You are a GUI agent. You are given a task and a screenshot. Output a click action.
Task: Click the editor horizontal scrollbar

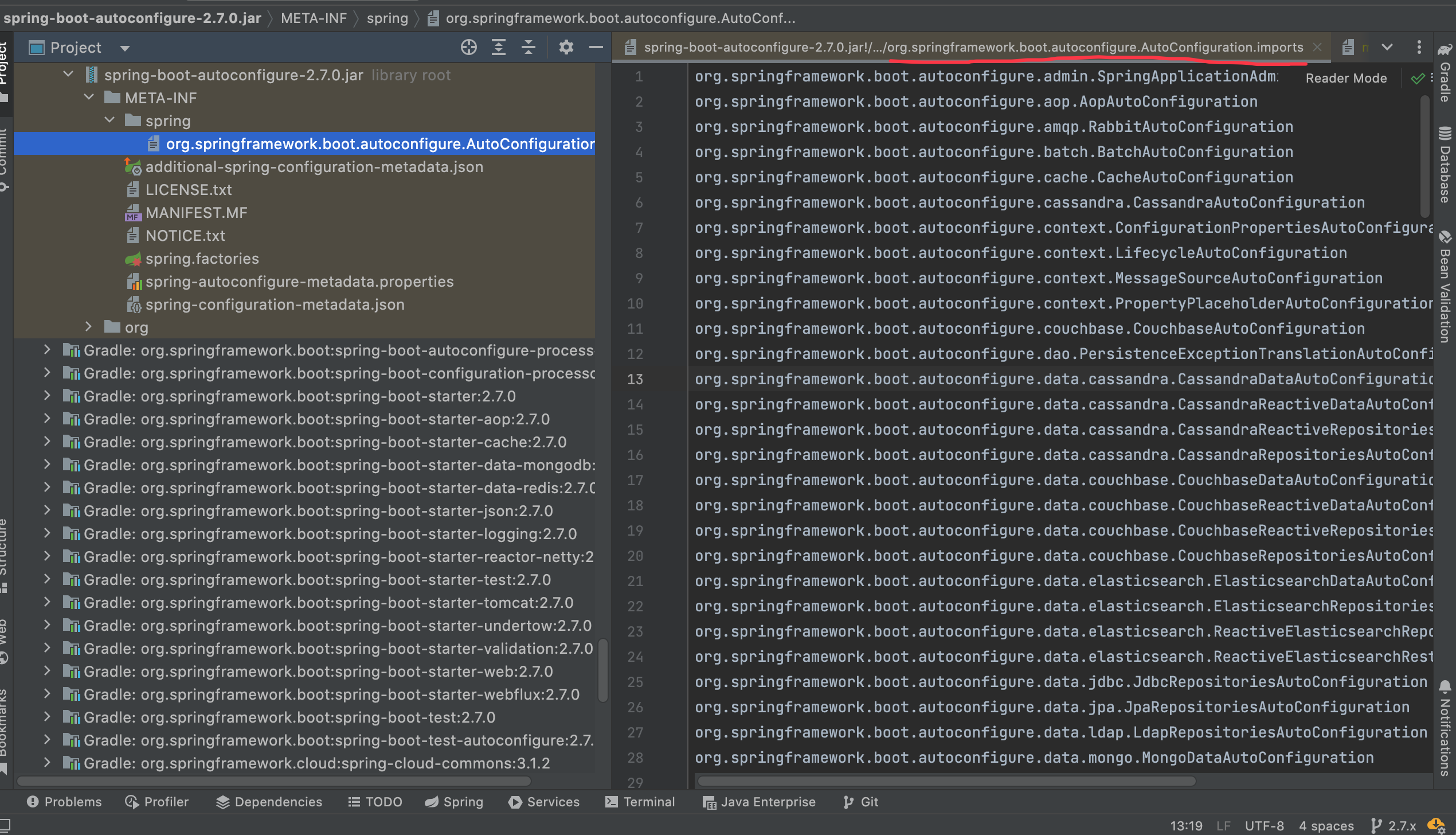pos(946,781)
